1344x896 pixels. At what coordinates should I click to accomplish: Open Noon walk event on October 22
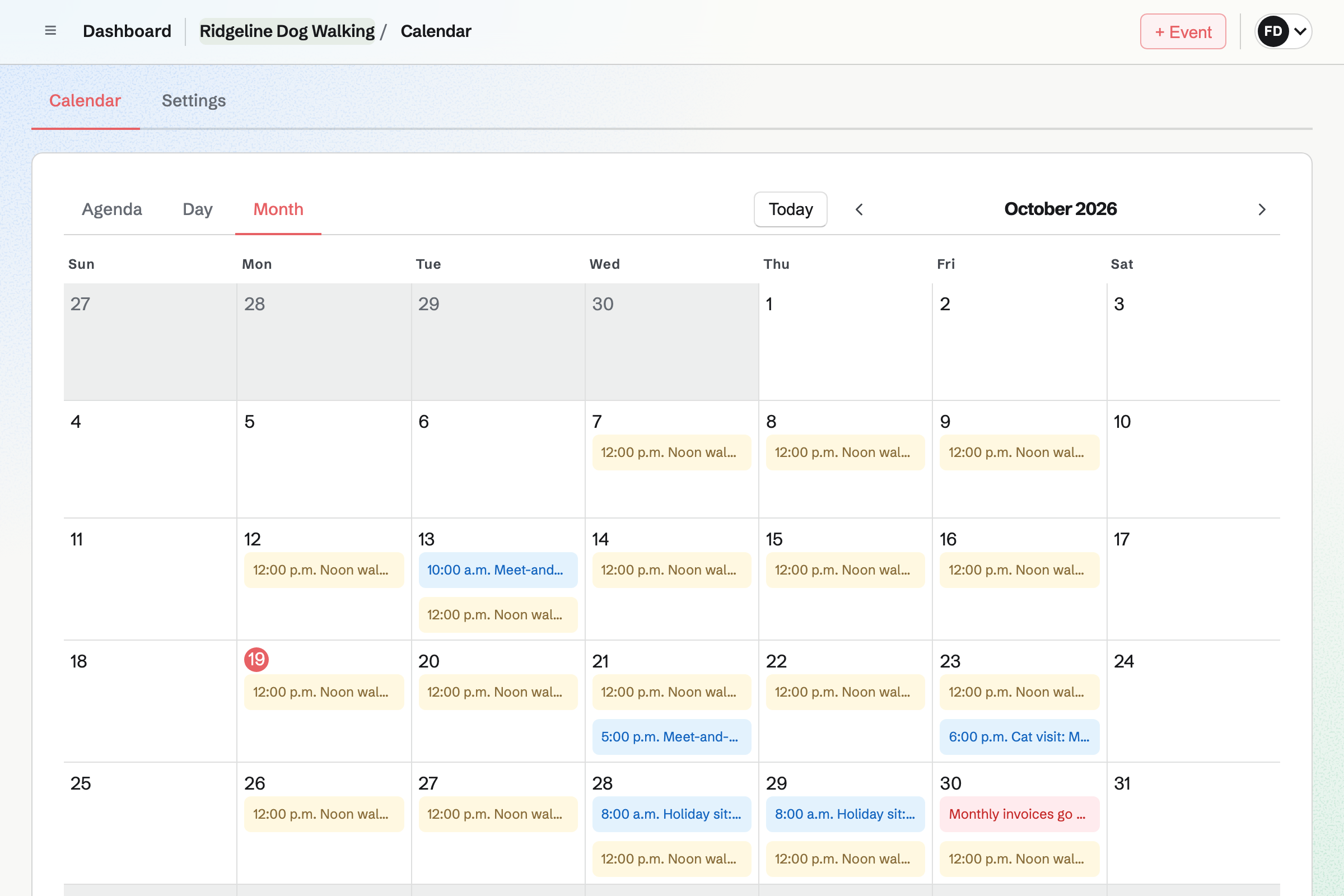[x=846, y=692]
